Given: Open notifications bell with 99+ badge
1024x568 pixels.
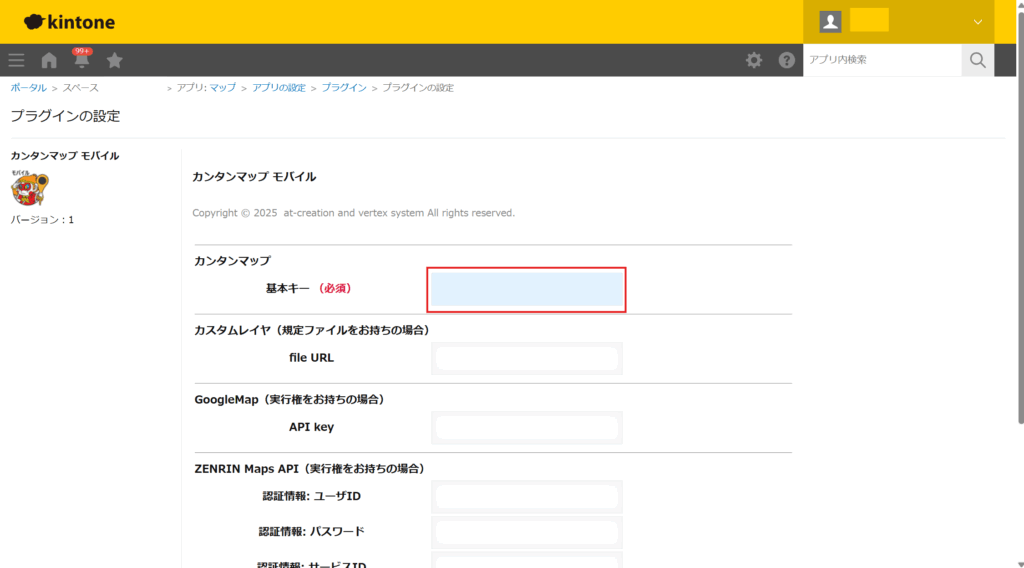Looking at the screenshot, I should point(82,58).
